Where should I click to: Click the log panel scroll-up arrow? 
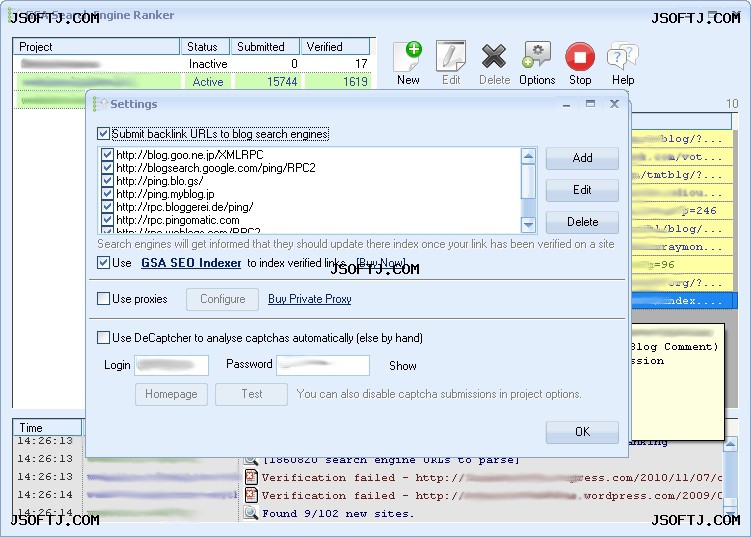(x=730, y=445)
